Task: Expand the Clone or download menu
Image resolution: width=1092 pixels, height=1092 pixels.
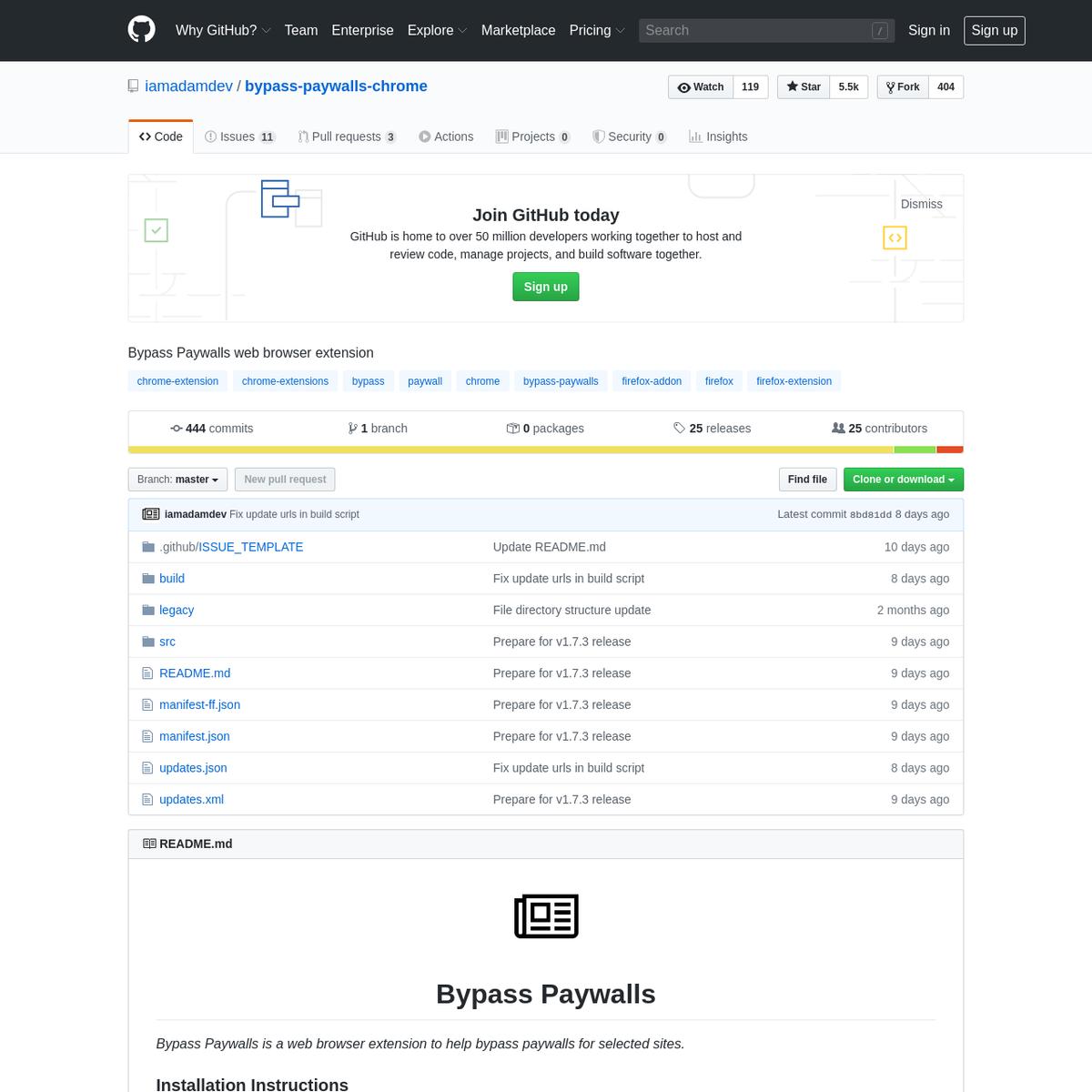Action: click(903, 480)
